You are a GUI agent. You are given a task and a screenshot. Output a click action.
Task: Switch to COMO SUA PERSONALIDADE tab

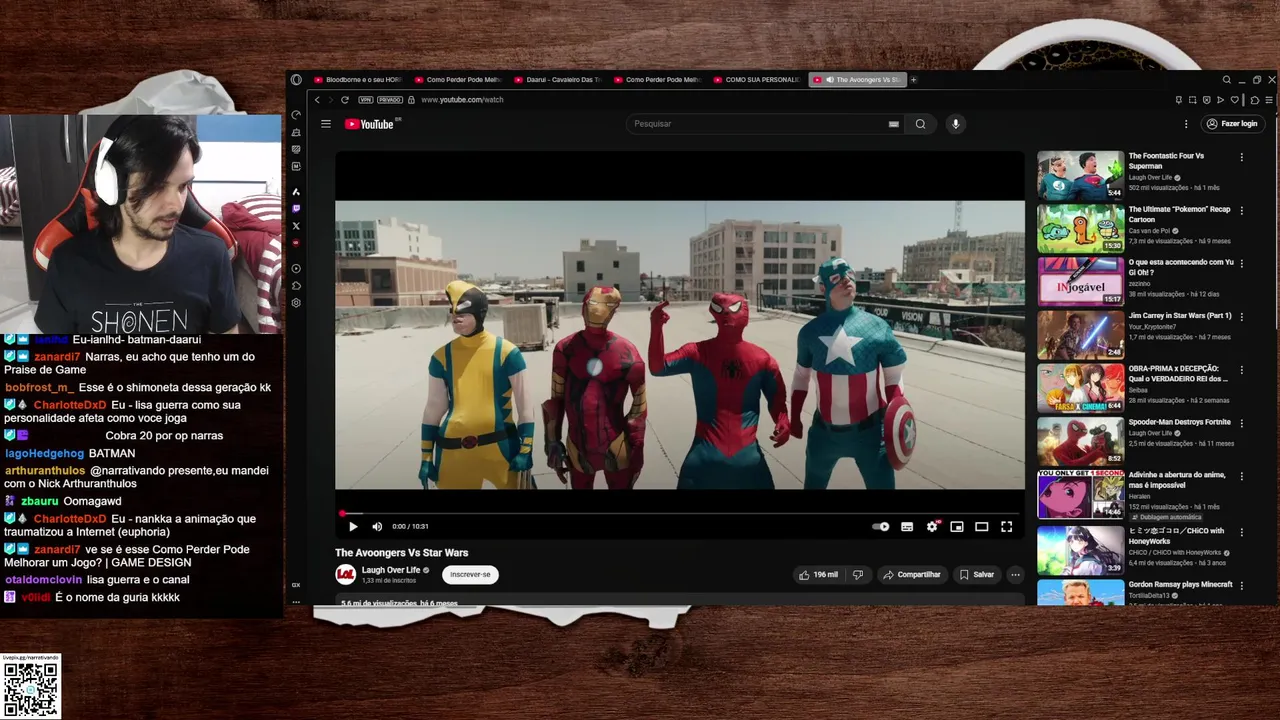click(757, 80)
